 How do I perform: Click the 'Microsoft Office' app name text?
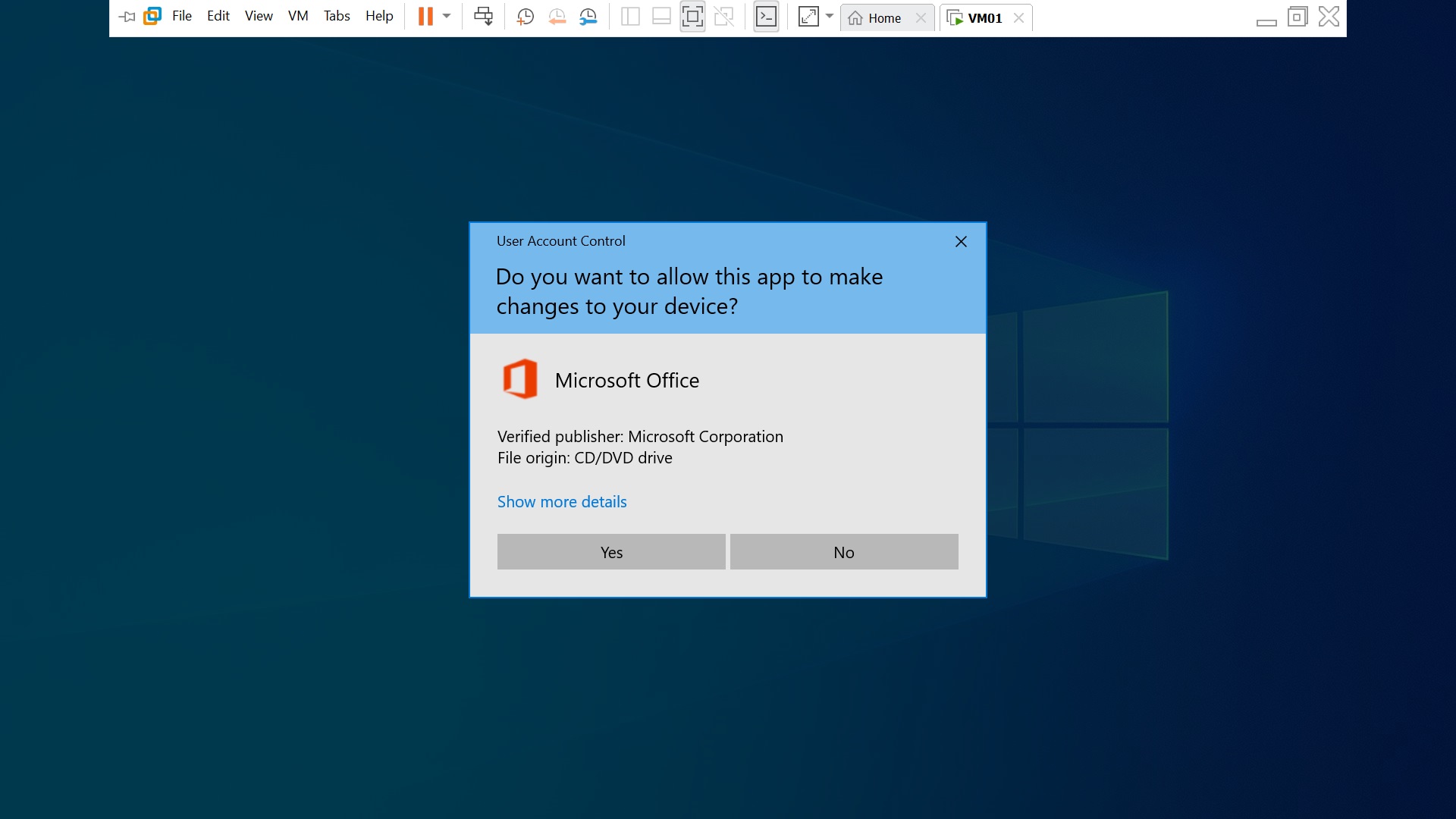coord(627,381)
